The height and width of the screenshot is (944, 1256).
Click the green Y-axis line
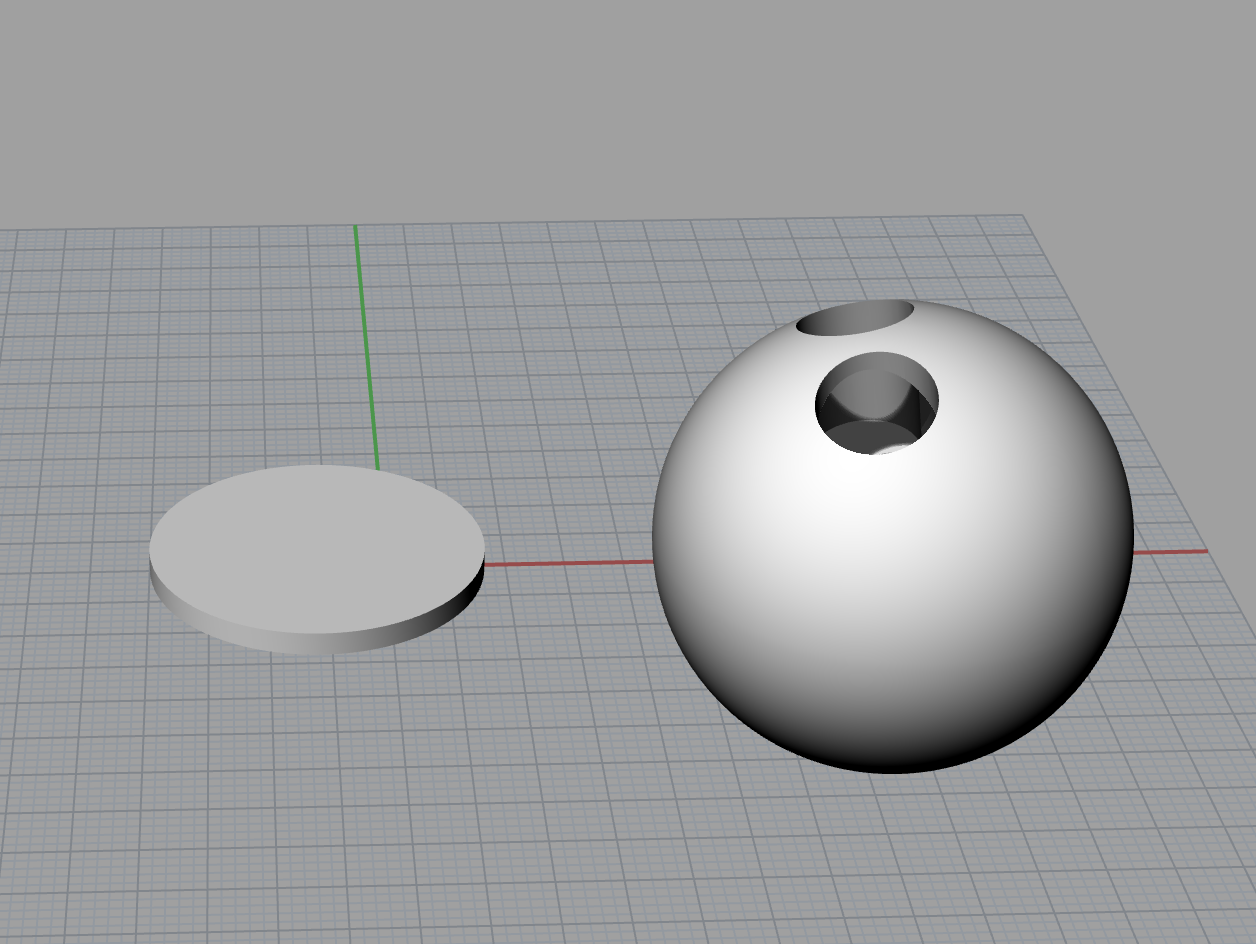click(366, 345)
